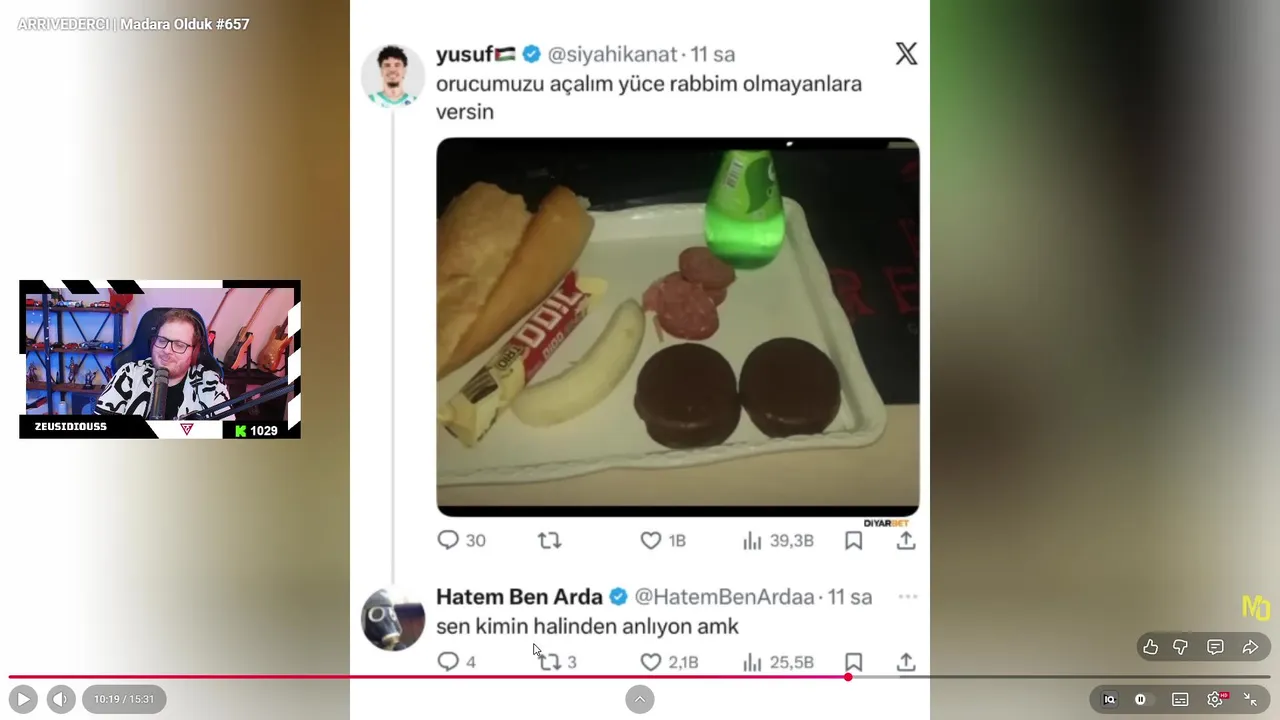Screen dimensions: 1280x720
Task: Click the X logo on the tweet
Action: click(906, 54)
